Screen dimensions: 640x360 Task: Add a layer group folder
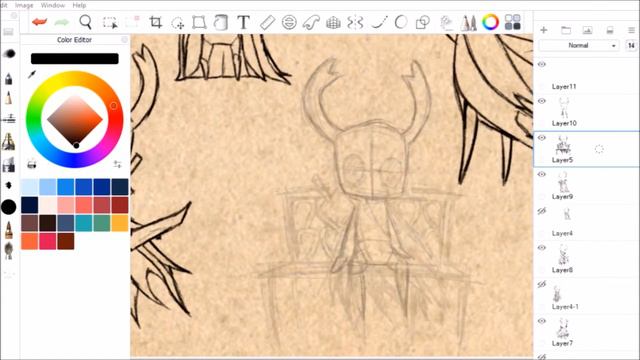pos(566,30)
